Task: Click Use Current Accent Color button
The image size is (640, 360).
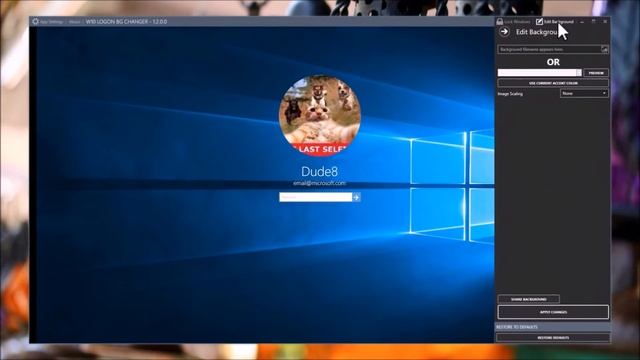Action: click(x=553, y=83)
